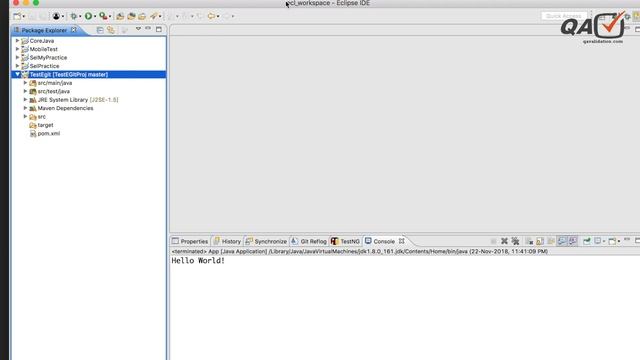The height and width of the screenshot is (360, 640).
Task: Switch to the Git Reflog tab
Action: 309,241
